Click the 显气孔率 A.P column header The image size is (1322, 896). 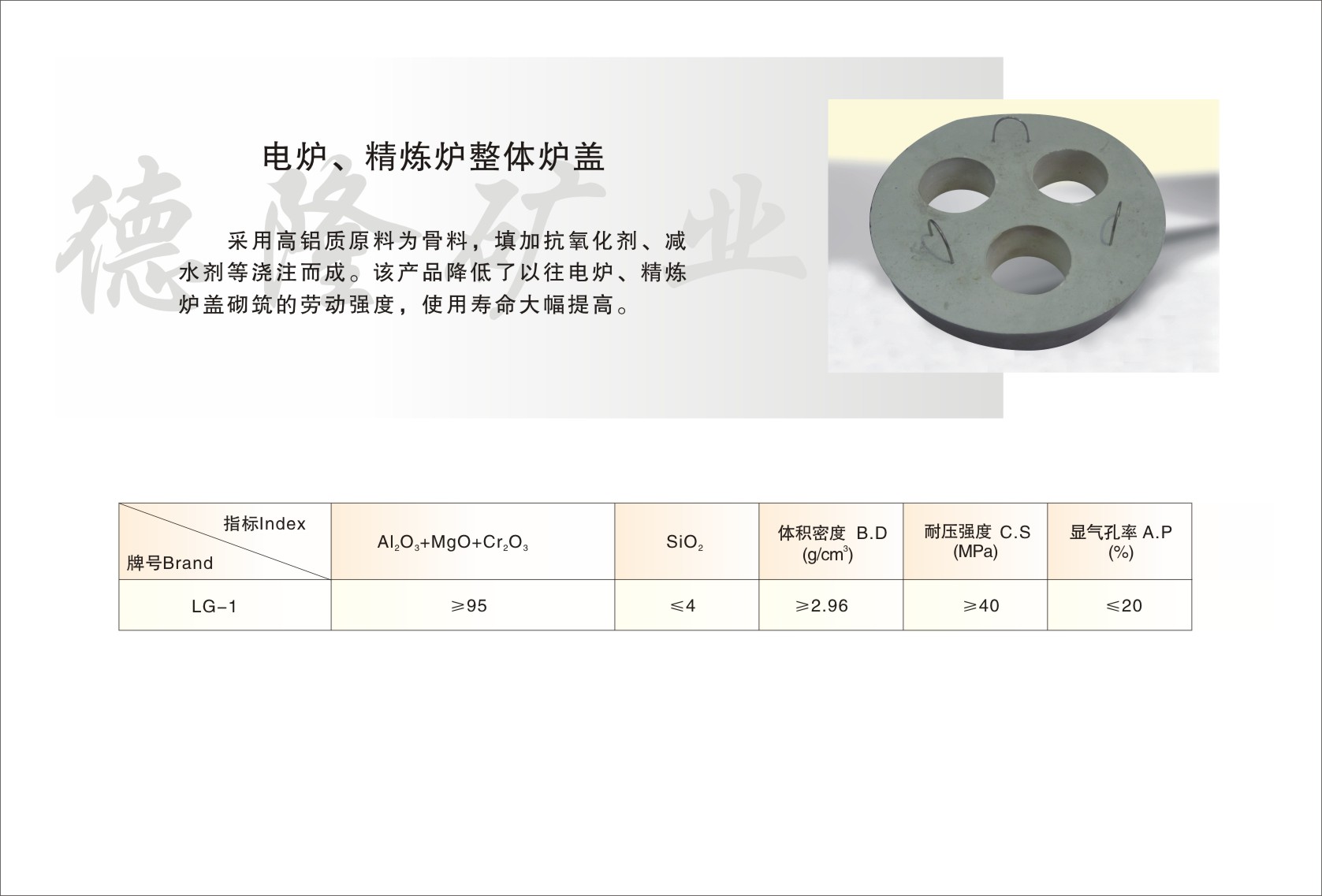pos(1120,541)
